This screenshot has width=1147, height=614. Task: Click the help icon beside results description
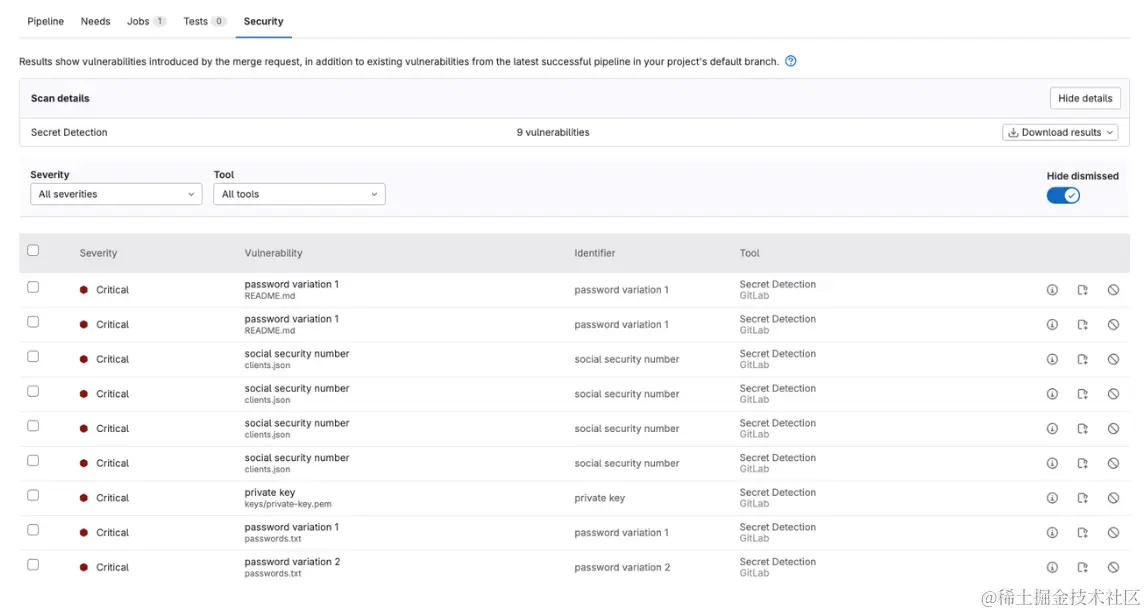pos(791,61)
